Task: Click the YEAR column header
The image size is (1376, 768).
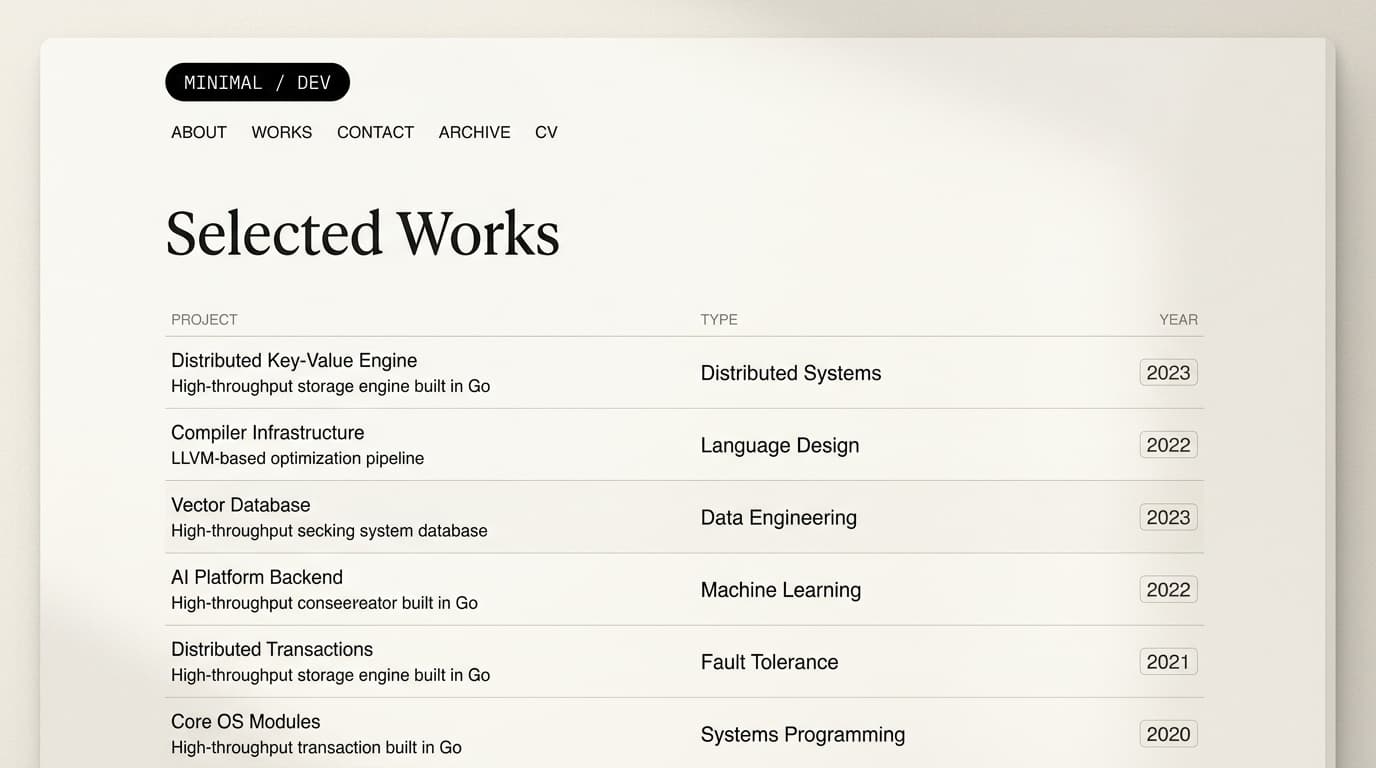Action: 1178,320
